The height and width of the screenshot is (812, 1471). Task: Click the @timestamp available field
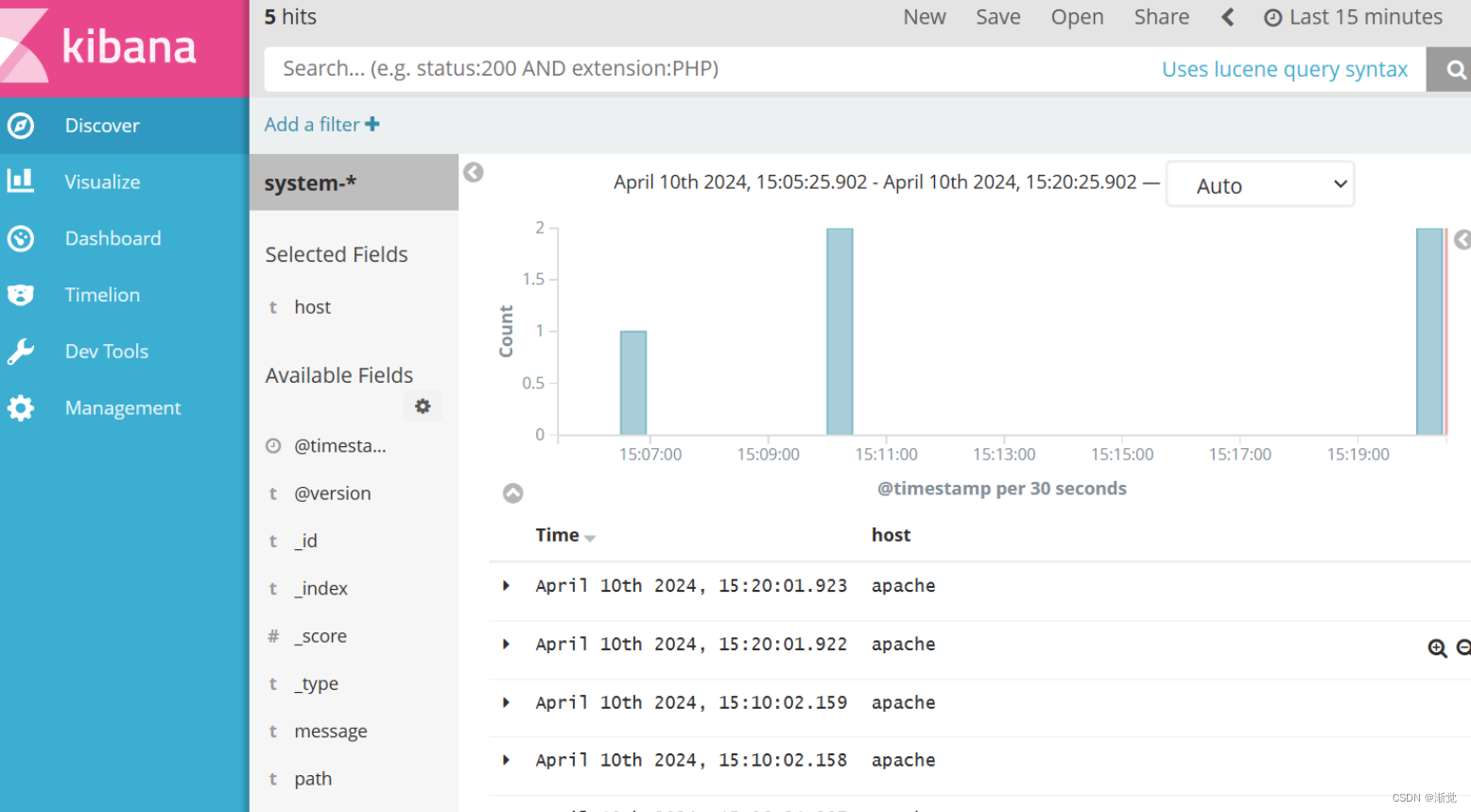(x=340, y=446)
